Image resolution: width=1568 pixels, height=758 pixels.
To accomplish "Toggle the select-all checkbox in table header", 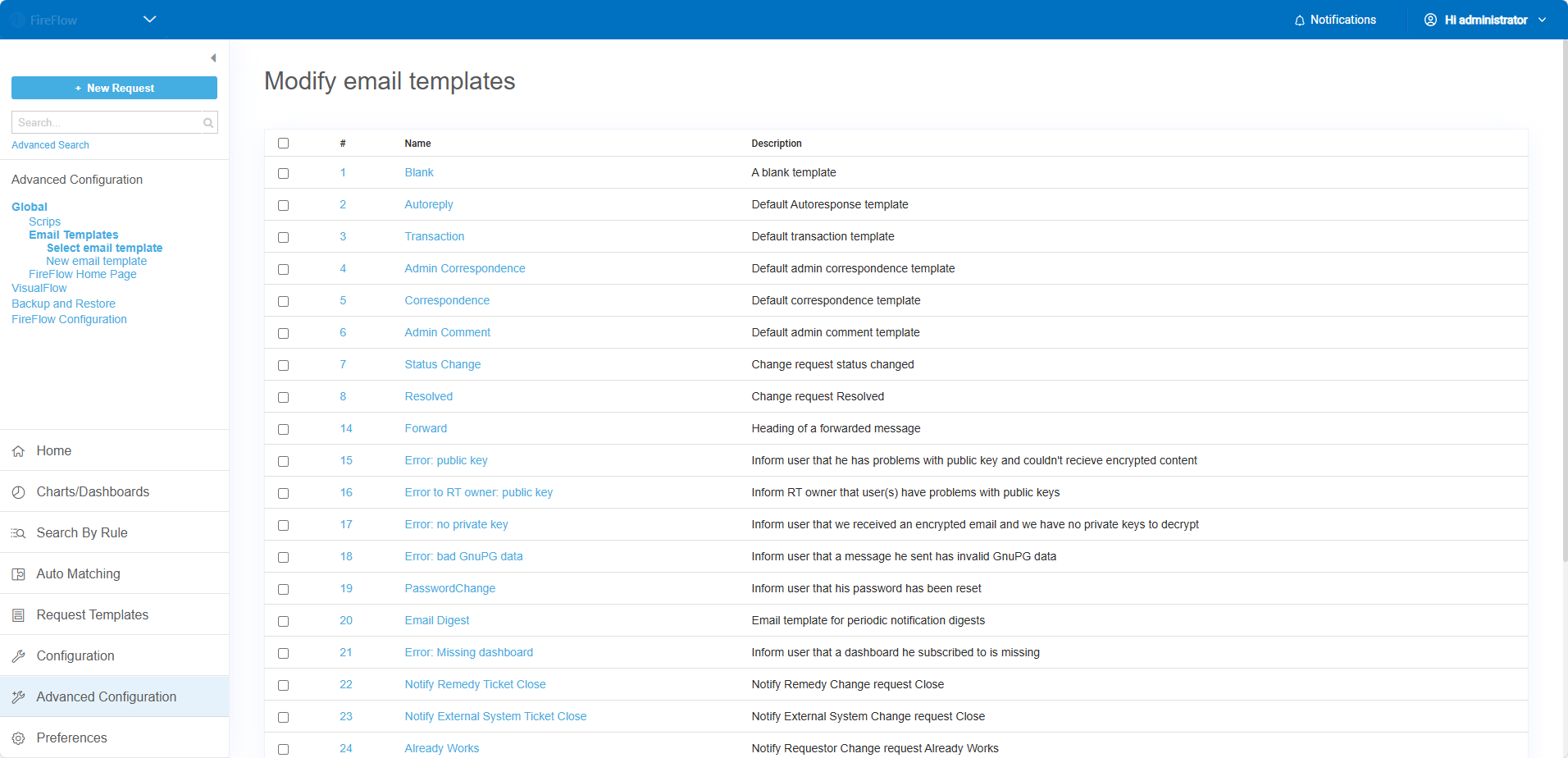I will click(283, 144).
